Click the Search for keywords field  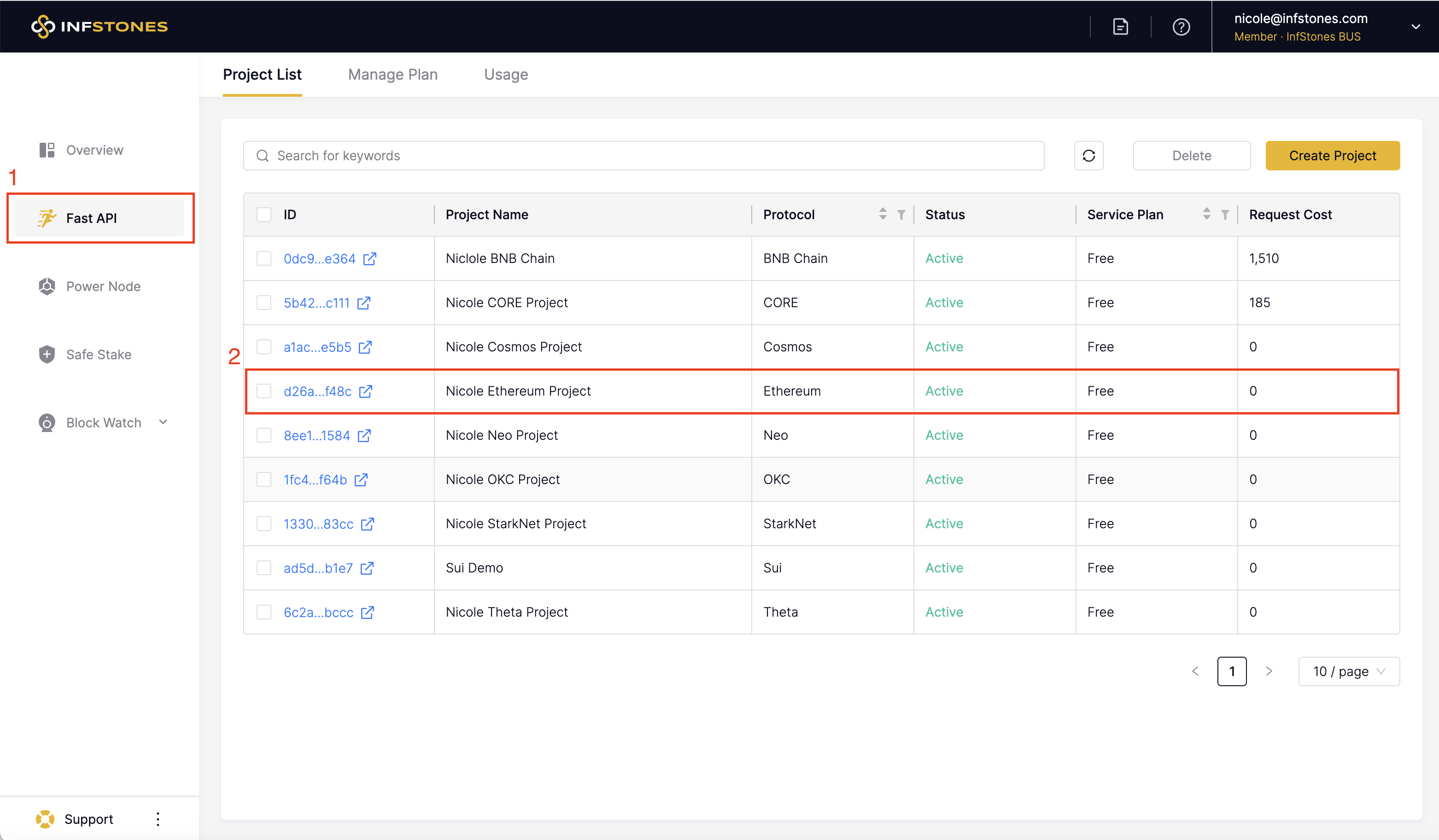pyautogui.click(x=643, y=156)
